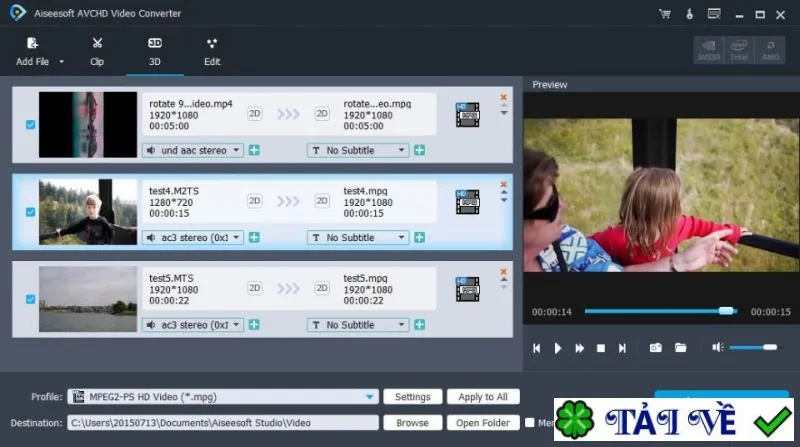
Task: Add audio track to rotate video
Action: (x=254, y=150)
